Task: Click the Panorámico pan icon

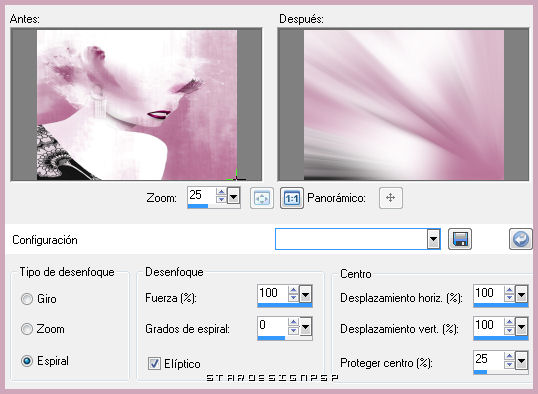Action: pyautogui.click(x=390, y=198)
